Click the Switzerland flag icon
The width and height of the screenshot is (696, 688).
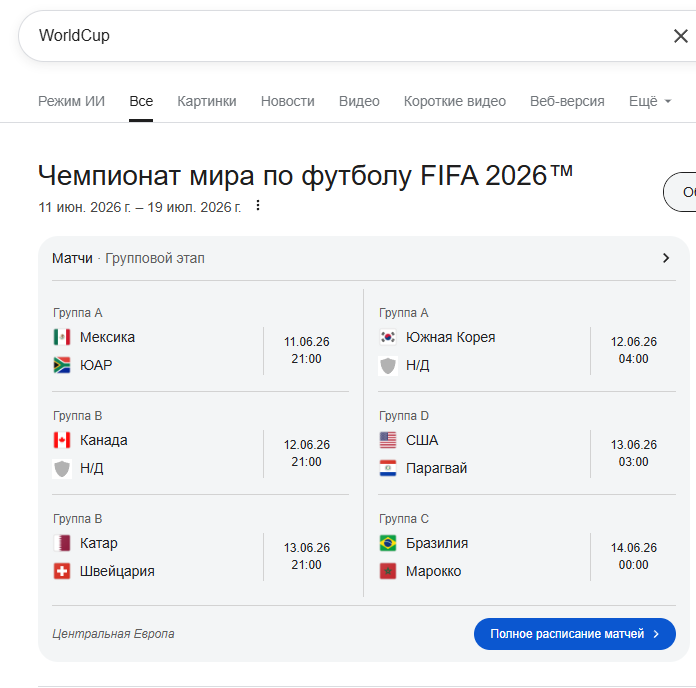click(62, 571)
